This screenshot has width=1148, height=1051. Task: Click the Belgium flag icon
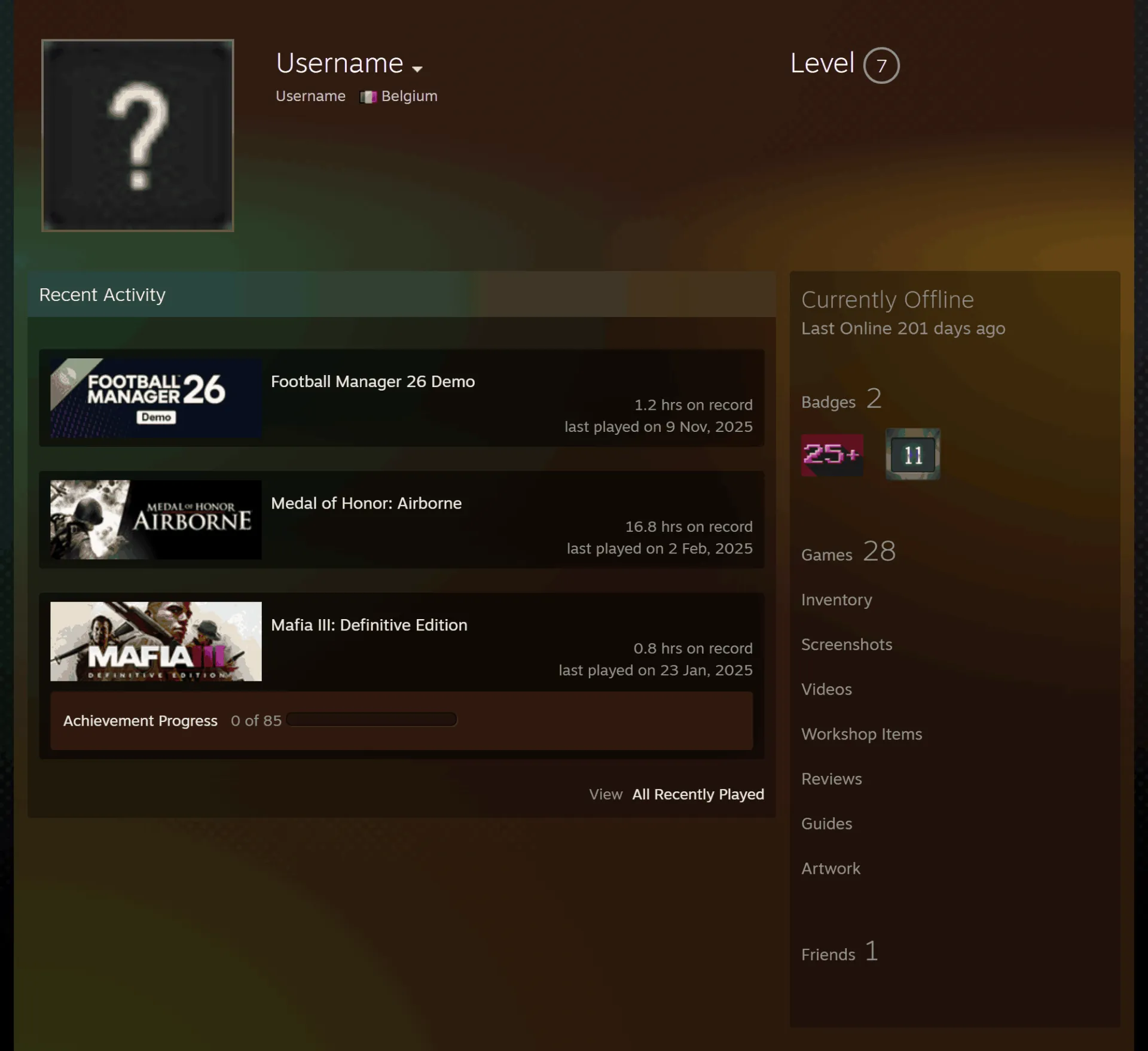pyautogui.click(x=368, y=97)
